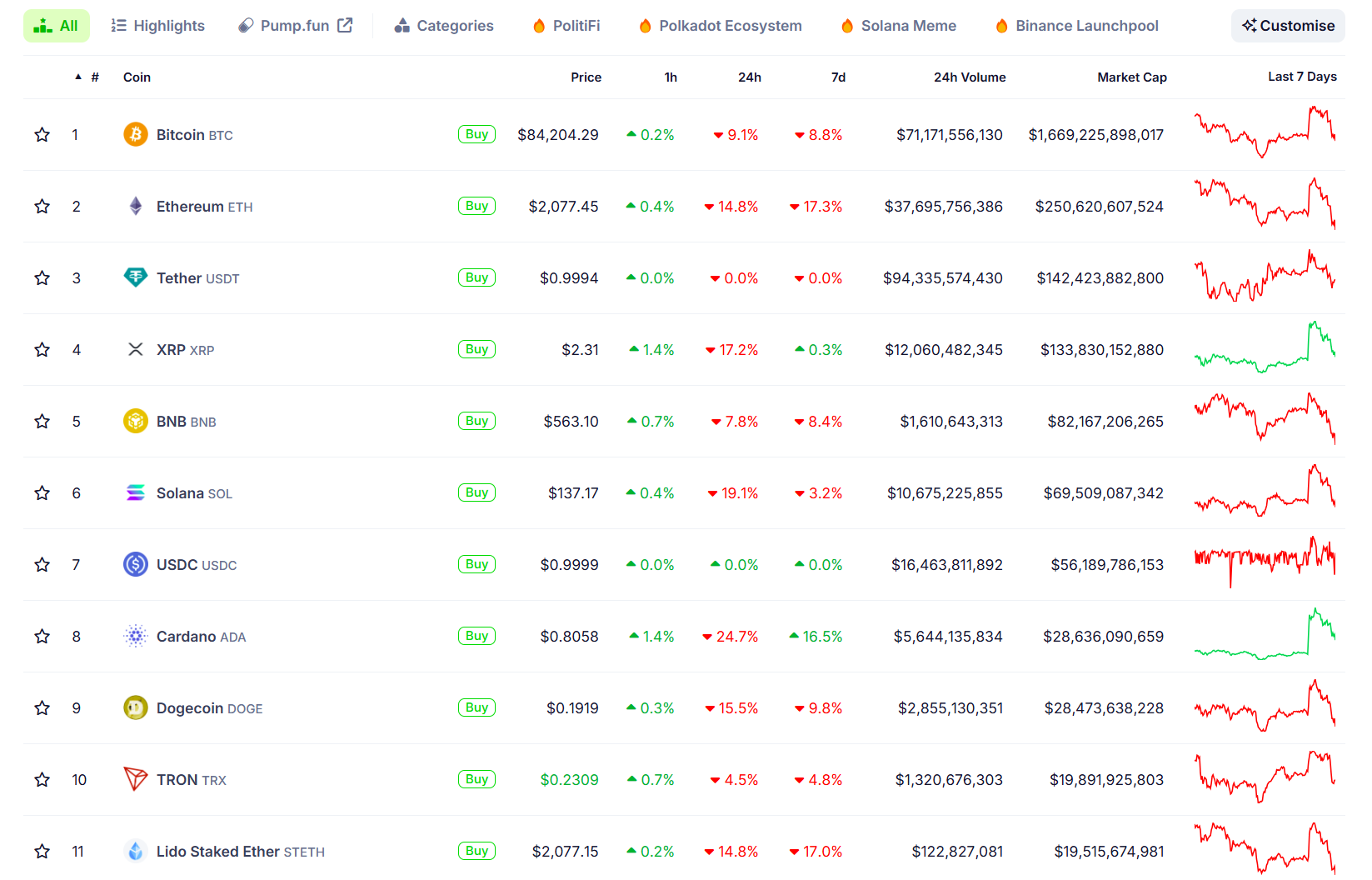Switch to the PolitiFi tab
Viewport: 1372px width, 880px height.
(566, 26)
